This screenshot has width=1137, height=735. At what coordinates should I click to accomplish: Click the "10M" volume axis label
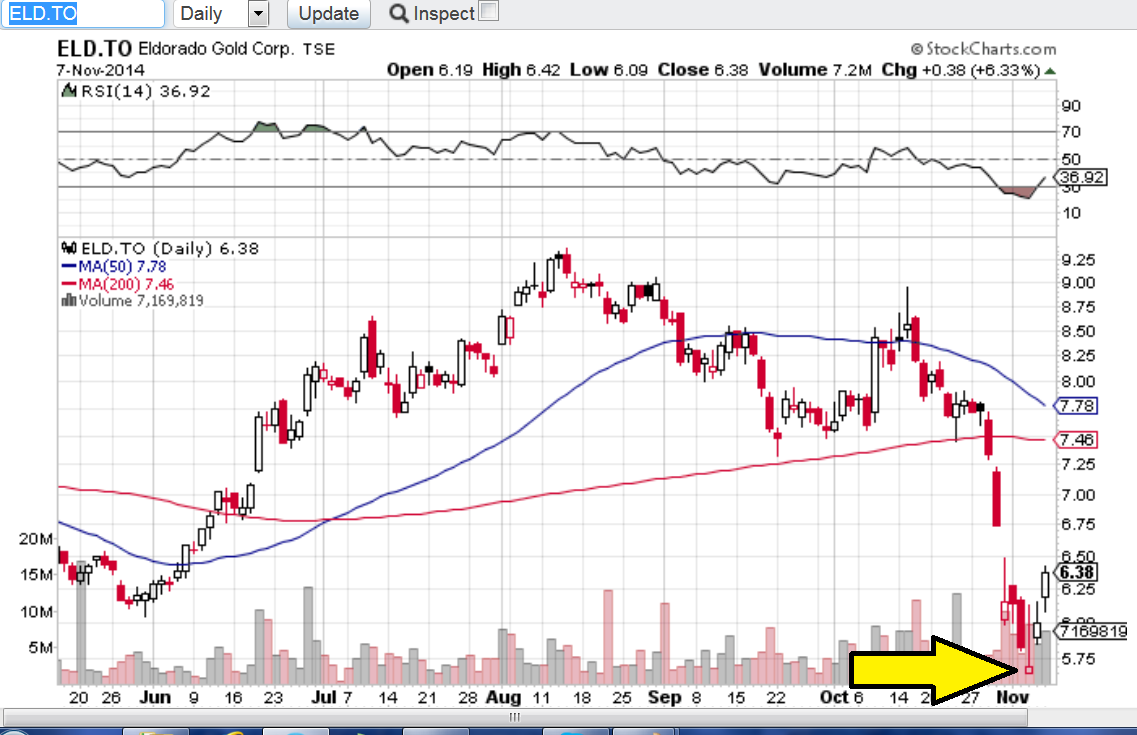point(36,612)
